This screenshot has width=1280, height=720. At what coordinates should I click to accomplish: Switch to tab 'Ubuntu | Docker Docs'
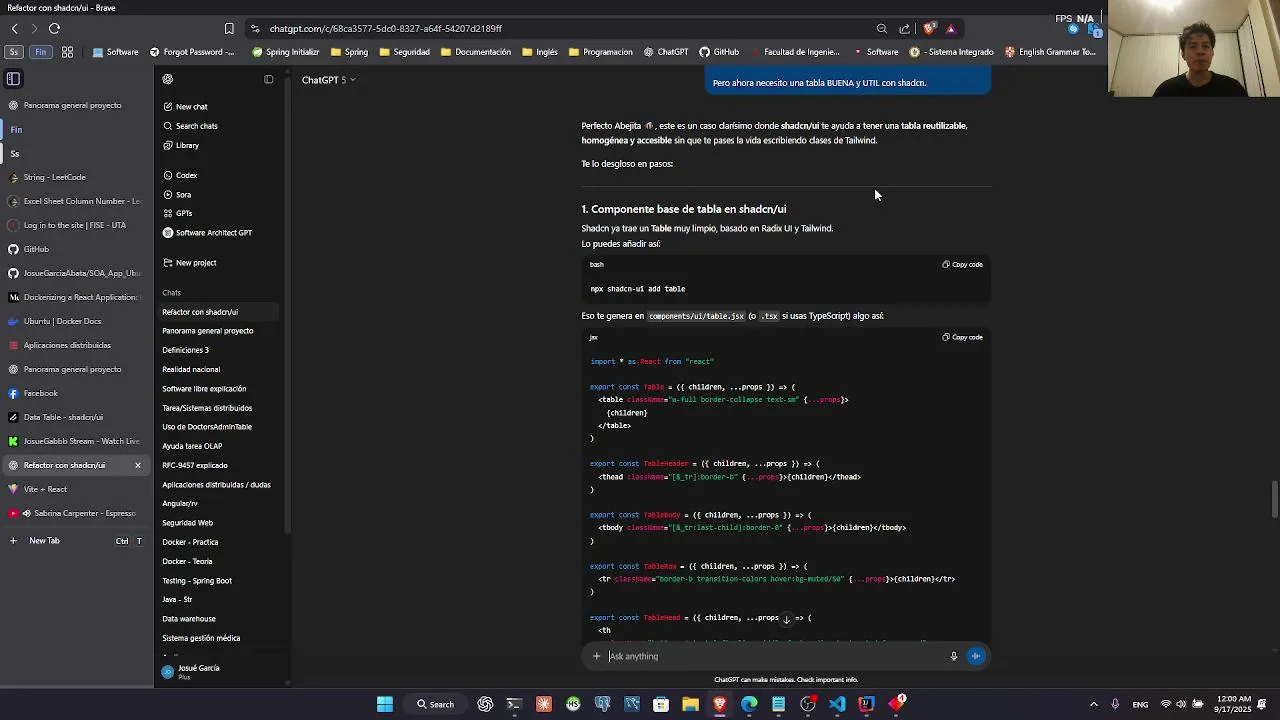click(75, 321)
